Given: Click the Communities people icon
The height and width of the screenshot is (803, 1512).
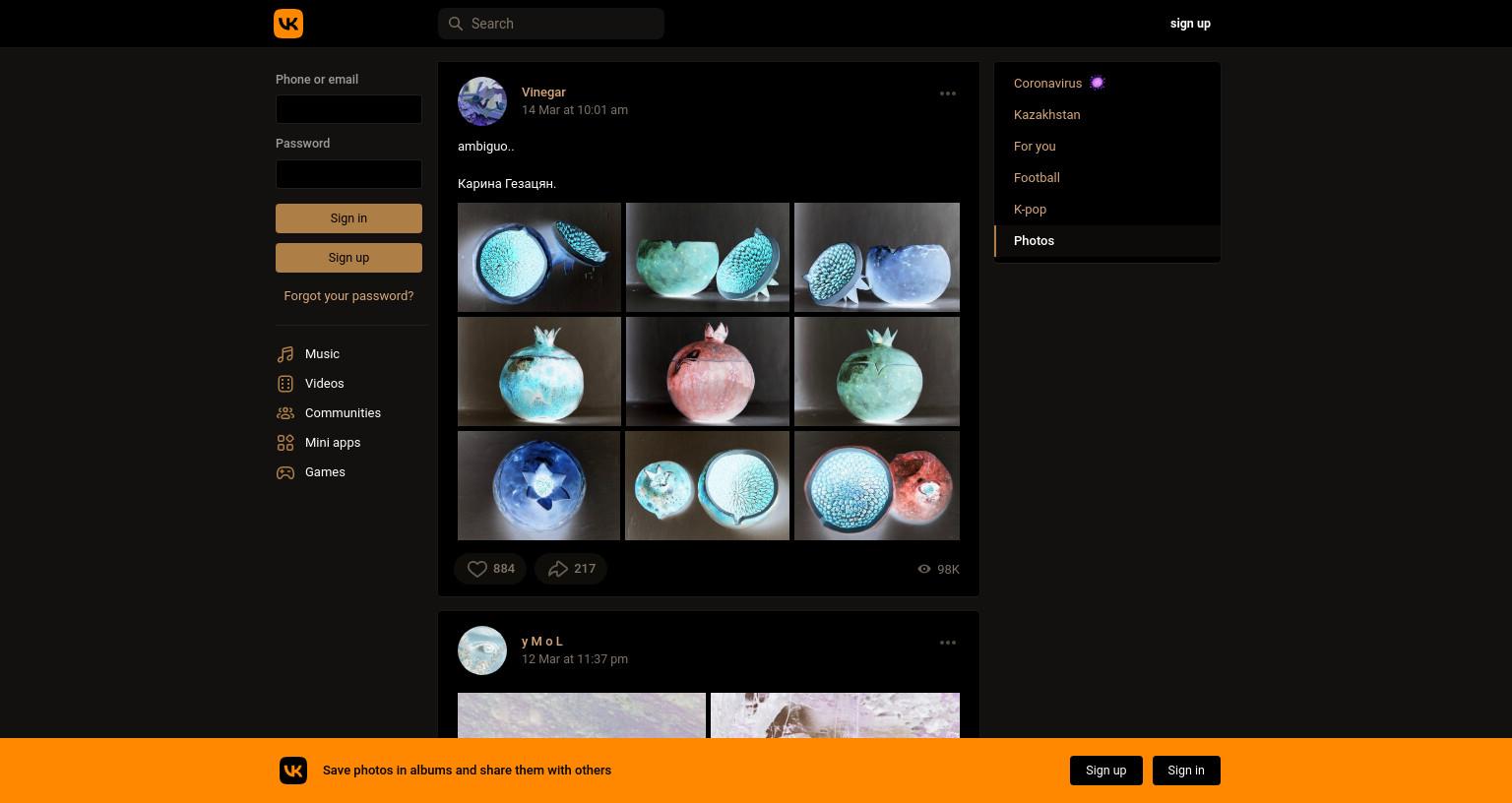Looking at the screenshot, I should tap(285, 413).
